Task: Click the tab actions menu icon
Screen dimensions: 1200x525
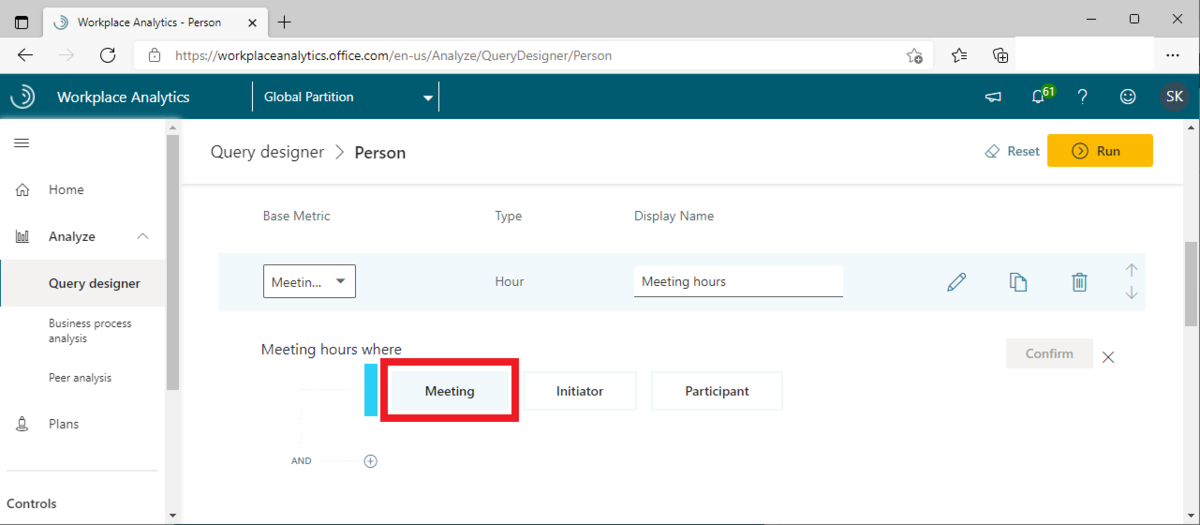Action: [21, 21]
